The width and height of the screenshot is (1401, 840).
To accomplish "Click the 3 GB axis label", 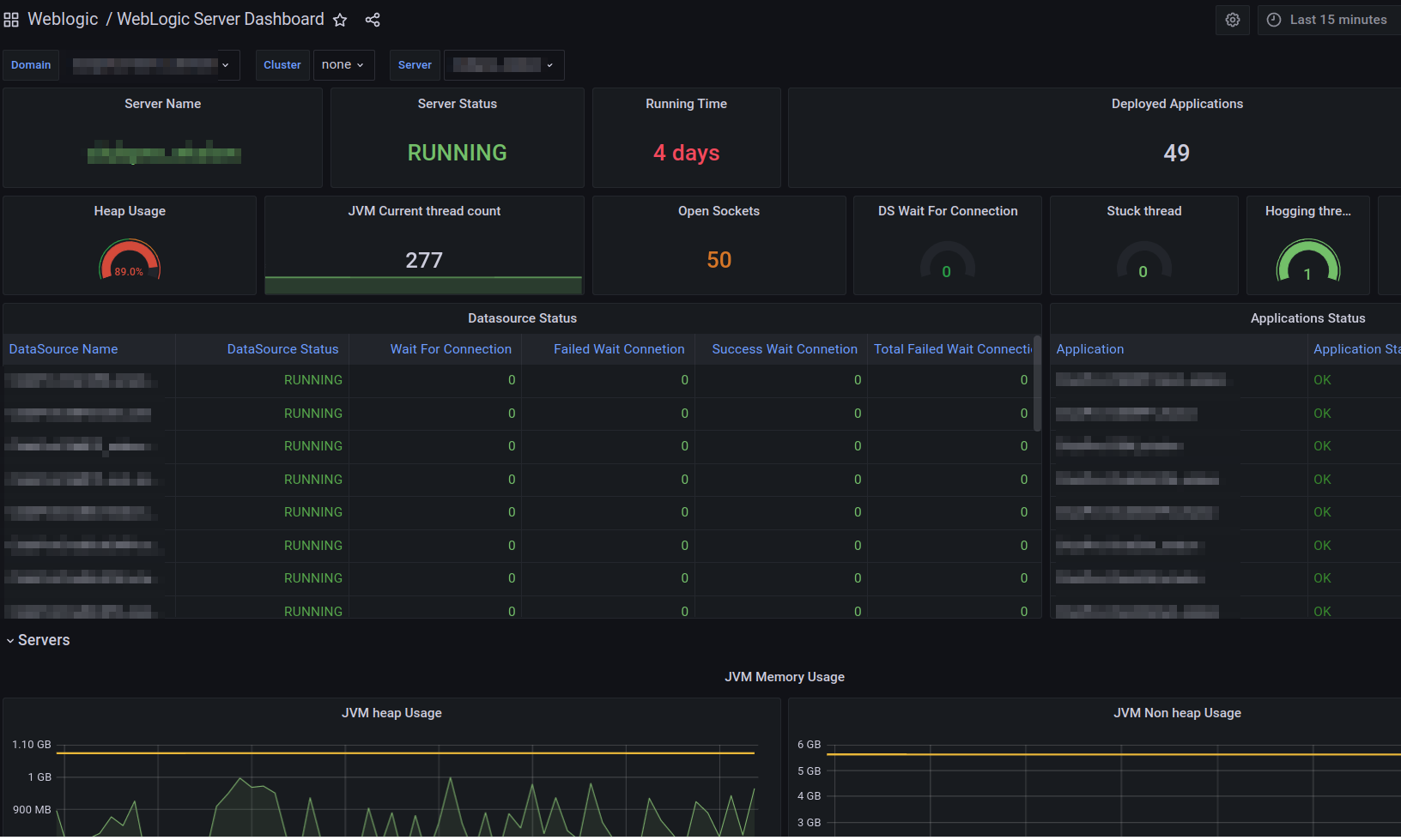I will tap(809, 823).
